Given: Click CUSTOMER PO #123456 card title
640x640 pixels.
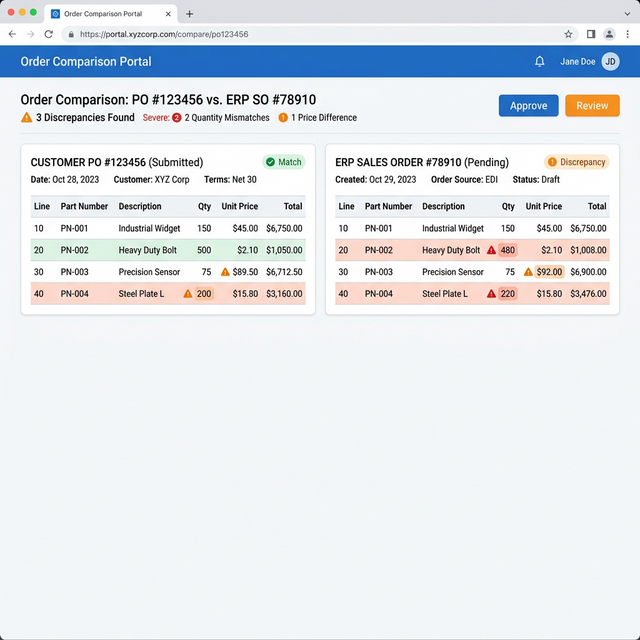Looking at the screenshot, I should point(117,162).
